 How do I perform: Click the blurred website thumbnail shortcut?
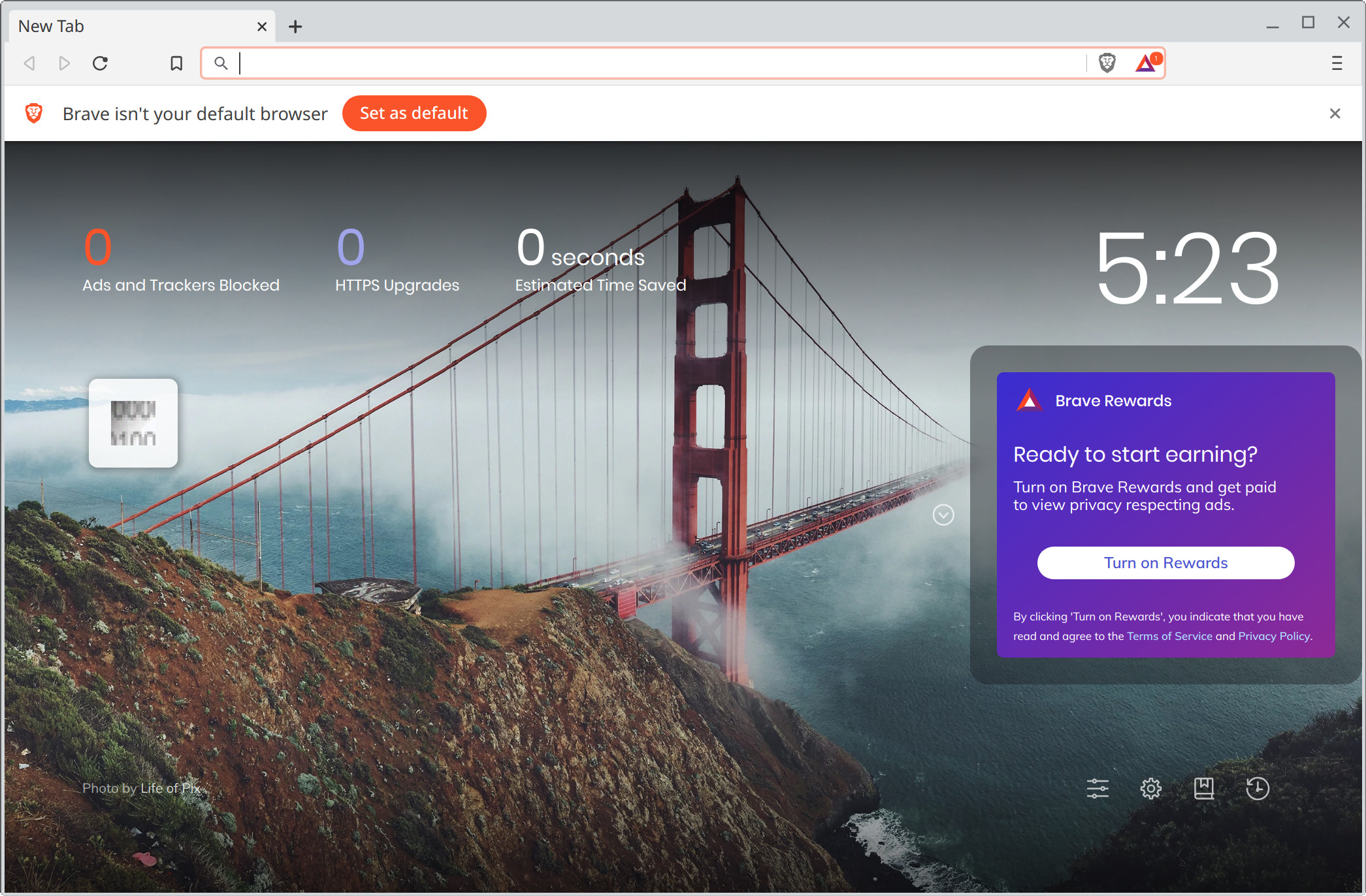(134, 423)
